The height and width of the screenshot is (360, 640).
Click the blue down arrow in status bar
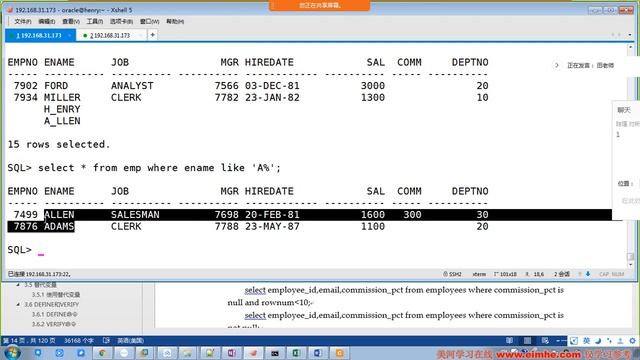coord(588,274)
